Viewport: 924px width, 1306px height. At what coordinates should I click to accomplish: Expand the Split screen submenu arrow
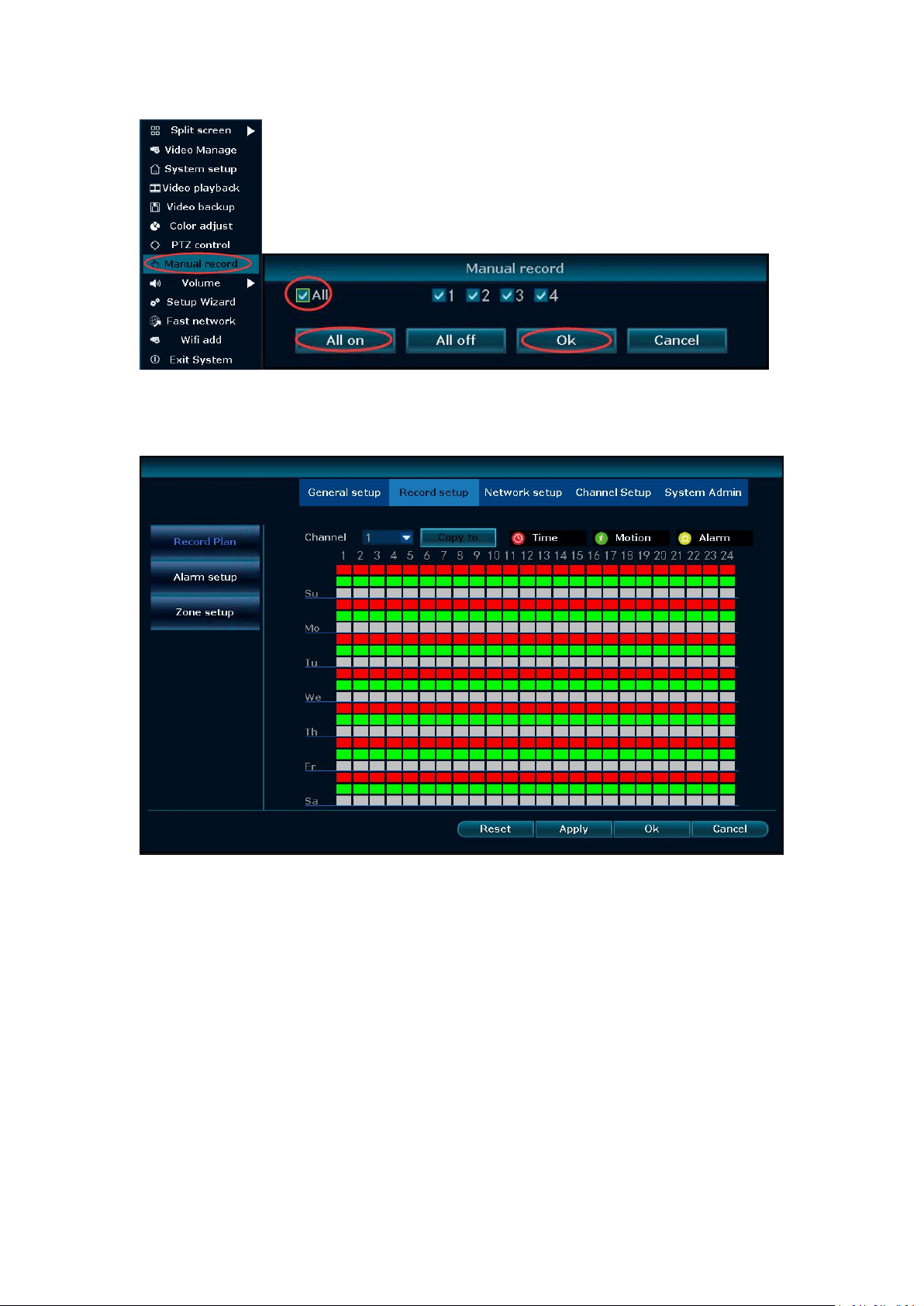[250, 131]
